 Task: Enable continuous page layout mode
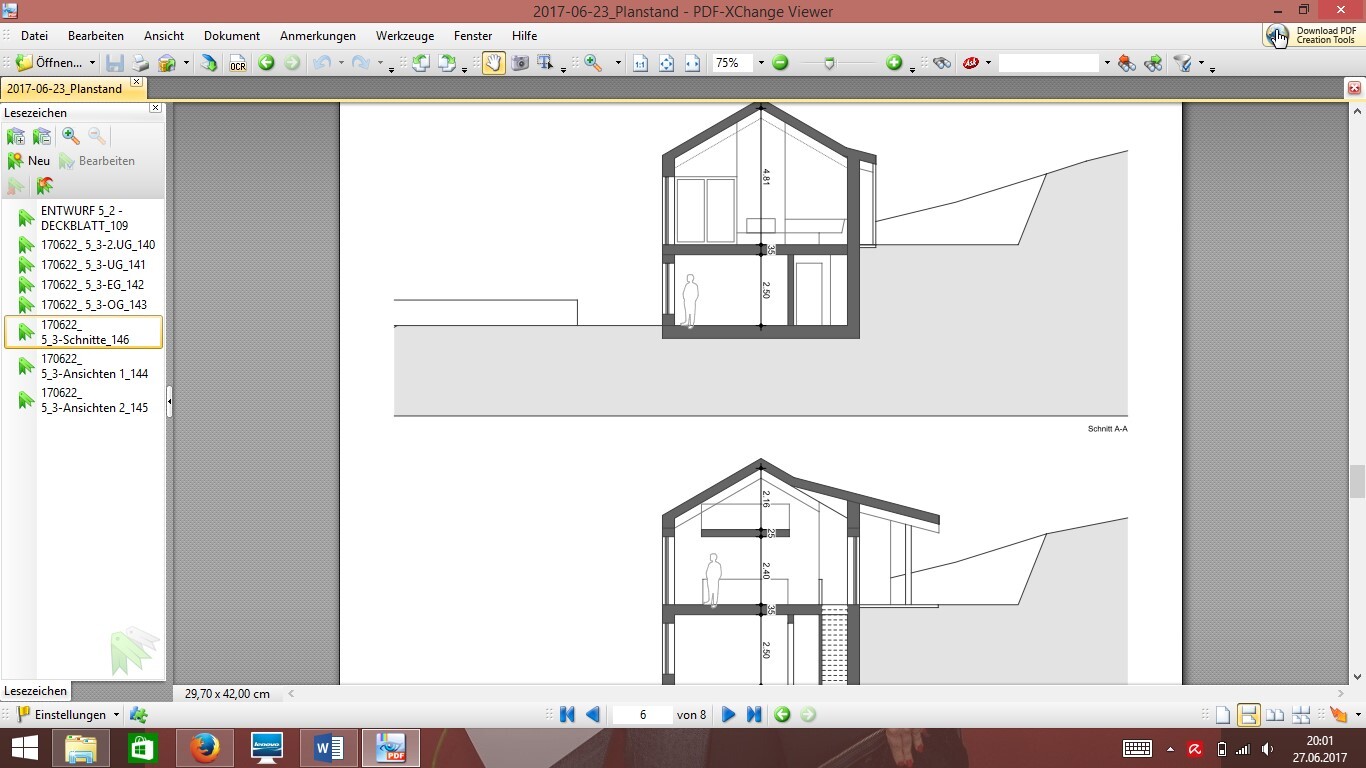[1248, 715]
